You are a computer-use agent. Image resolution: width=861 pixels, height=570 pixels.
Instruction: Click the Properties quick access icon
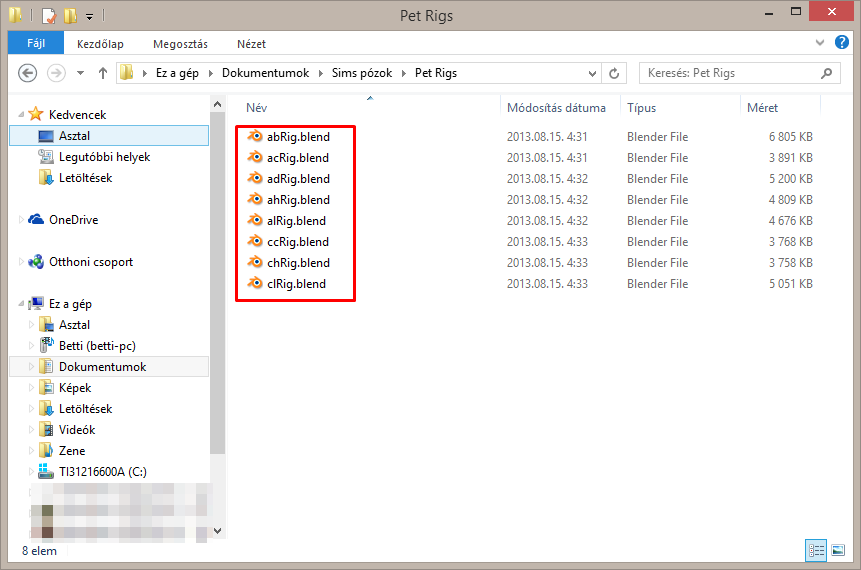click(49, 15)
